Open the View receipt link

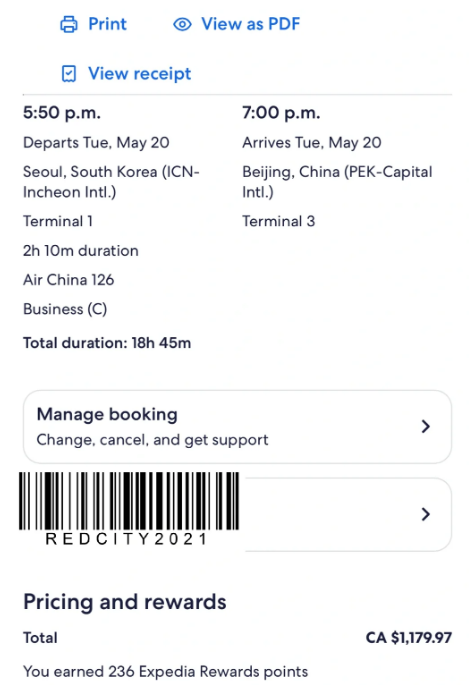pyautogui.click(x=140, y=74)
